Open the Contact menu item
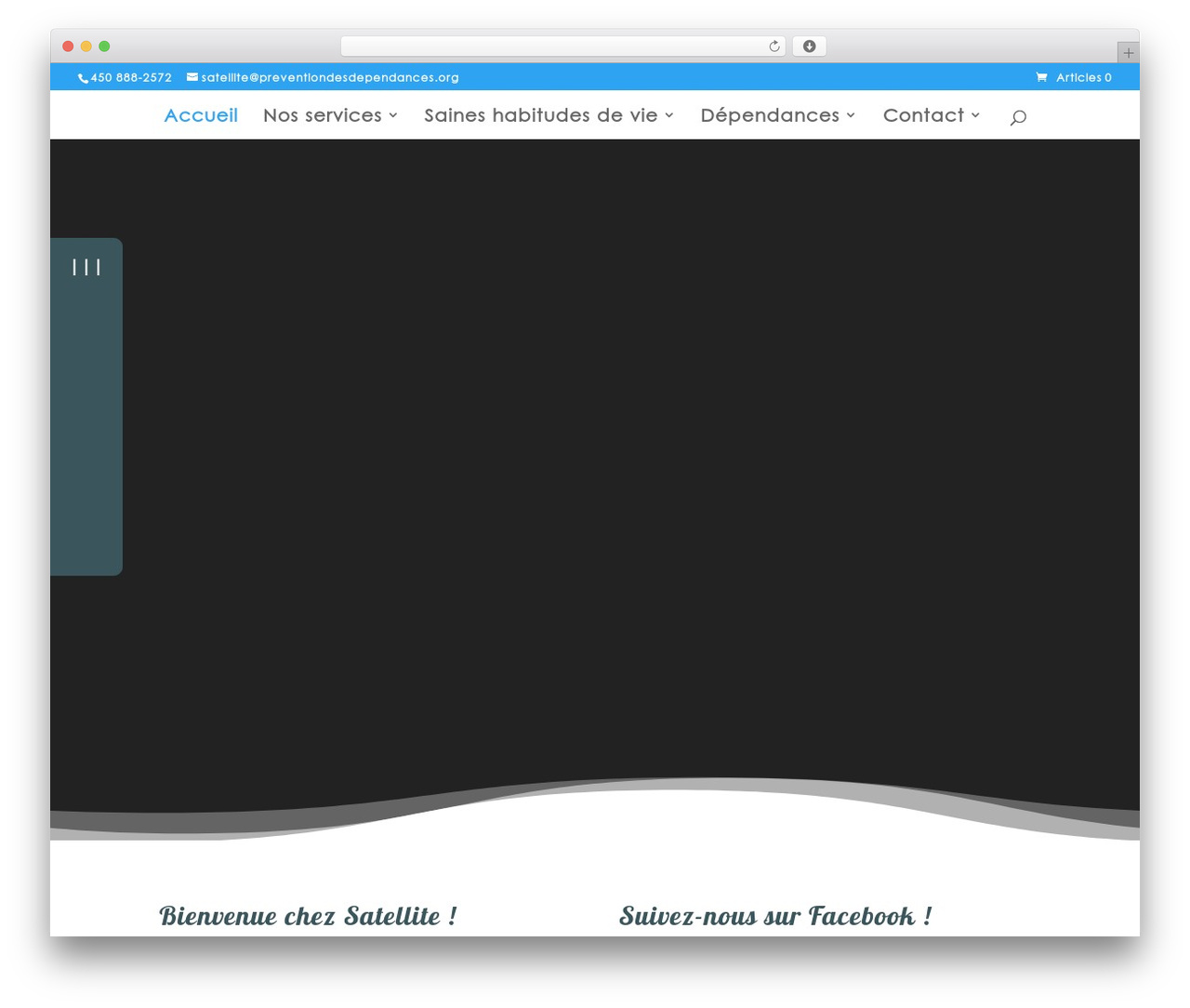Screen dimensions: 1190x1008 923,115
